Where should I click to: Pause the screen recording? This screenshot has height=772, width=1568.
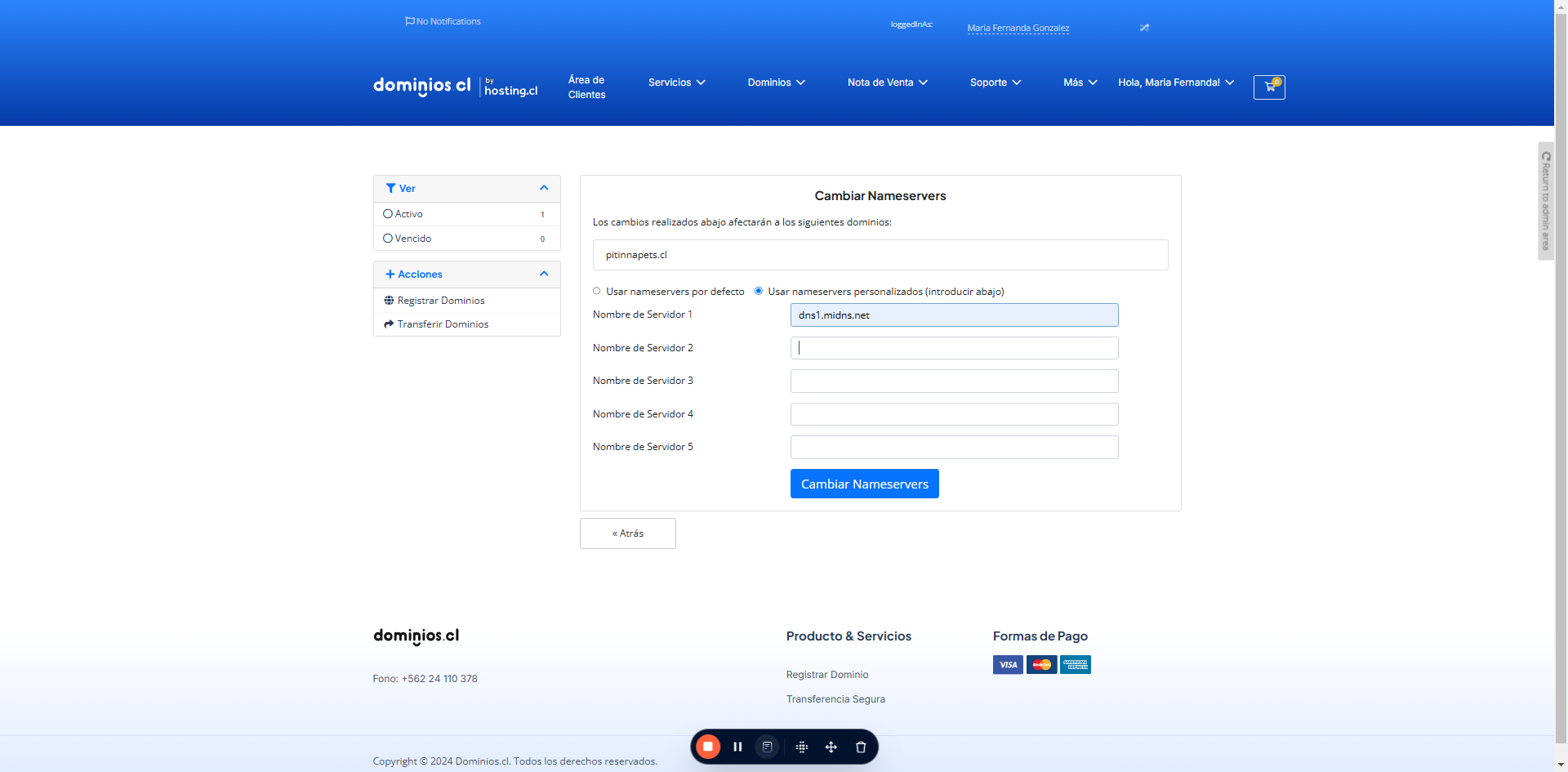[x=737, y=747]
